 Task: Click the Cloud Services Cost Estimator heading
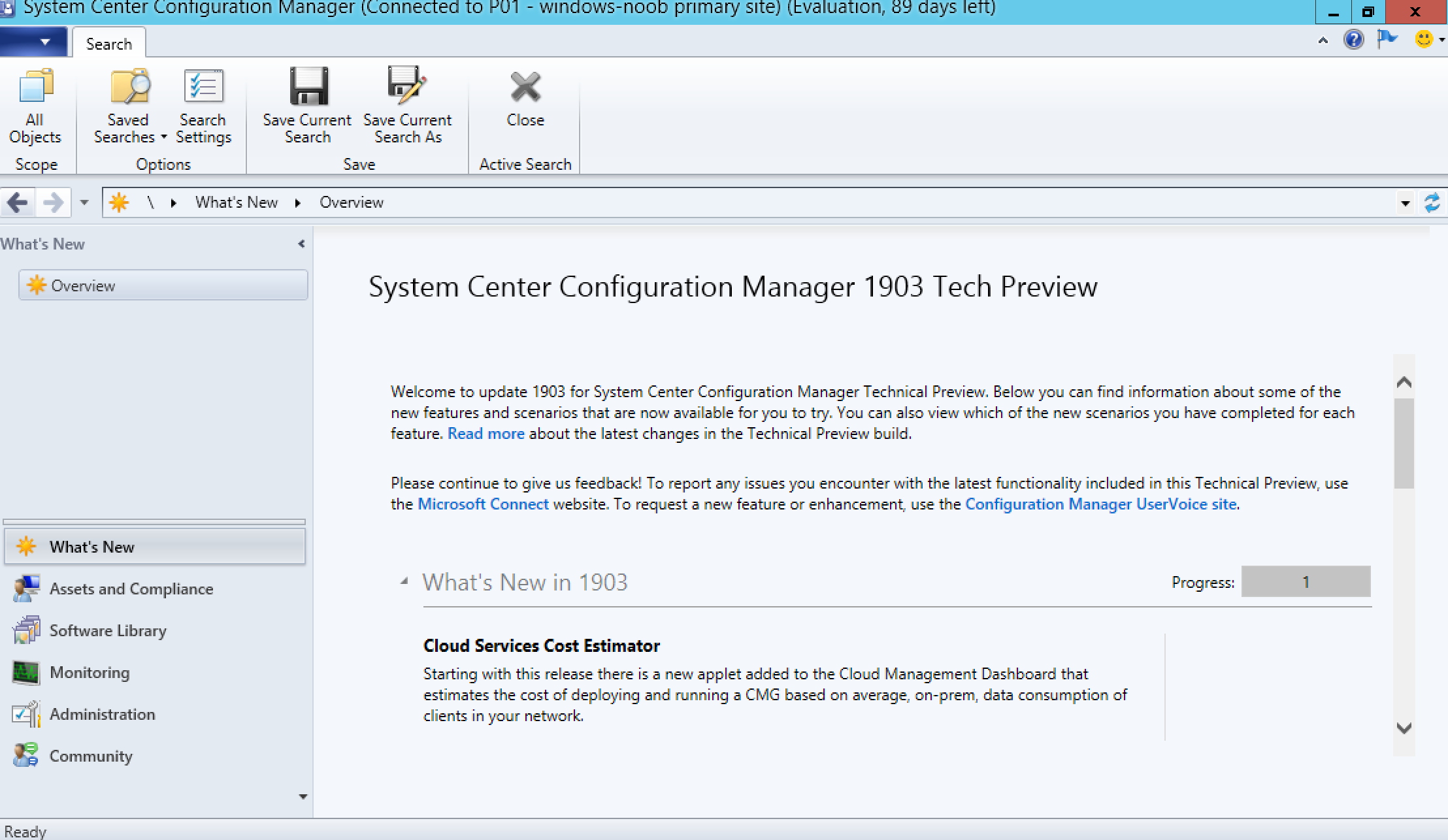[542, 646]
